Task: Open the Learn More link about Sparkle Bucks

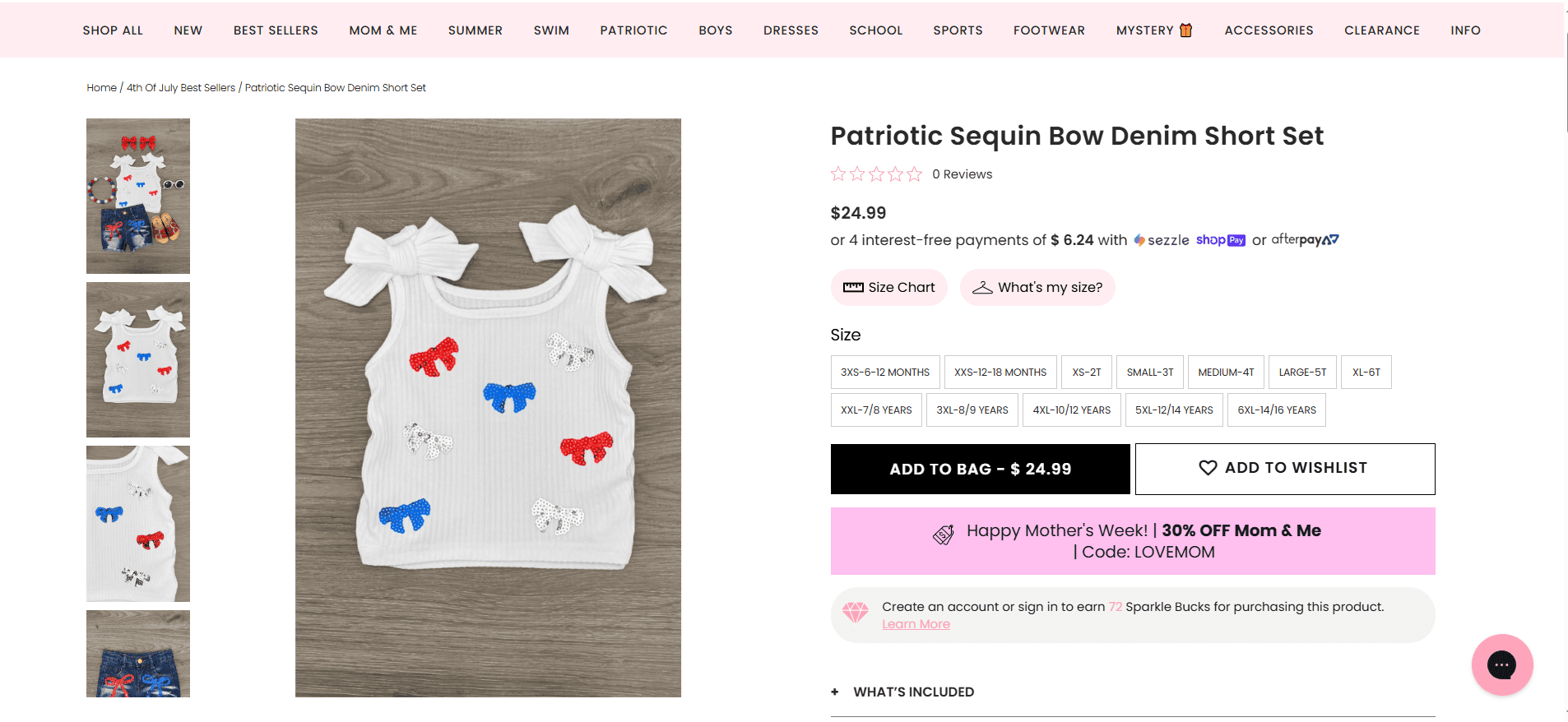Action: (916, 623)
